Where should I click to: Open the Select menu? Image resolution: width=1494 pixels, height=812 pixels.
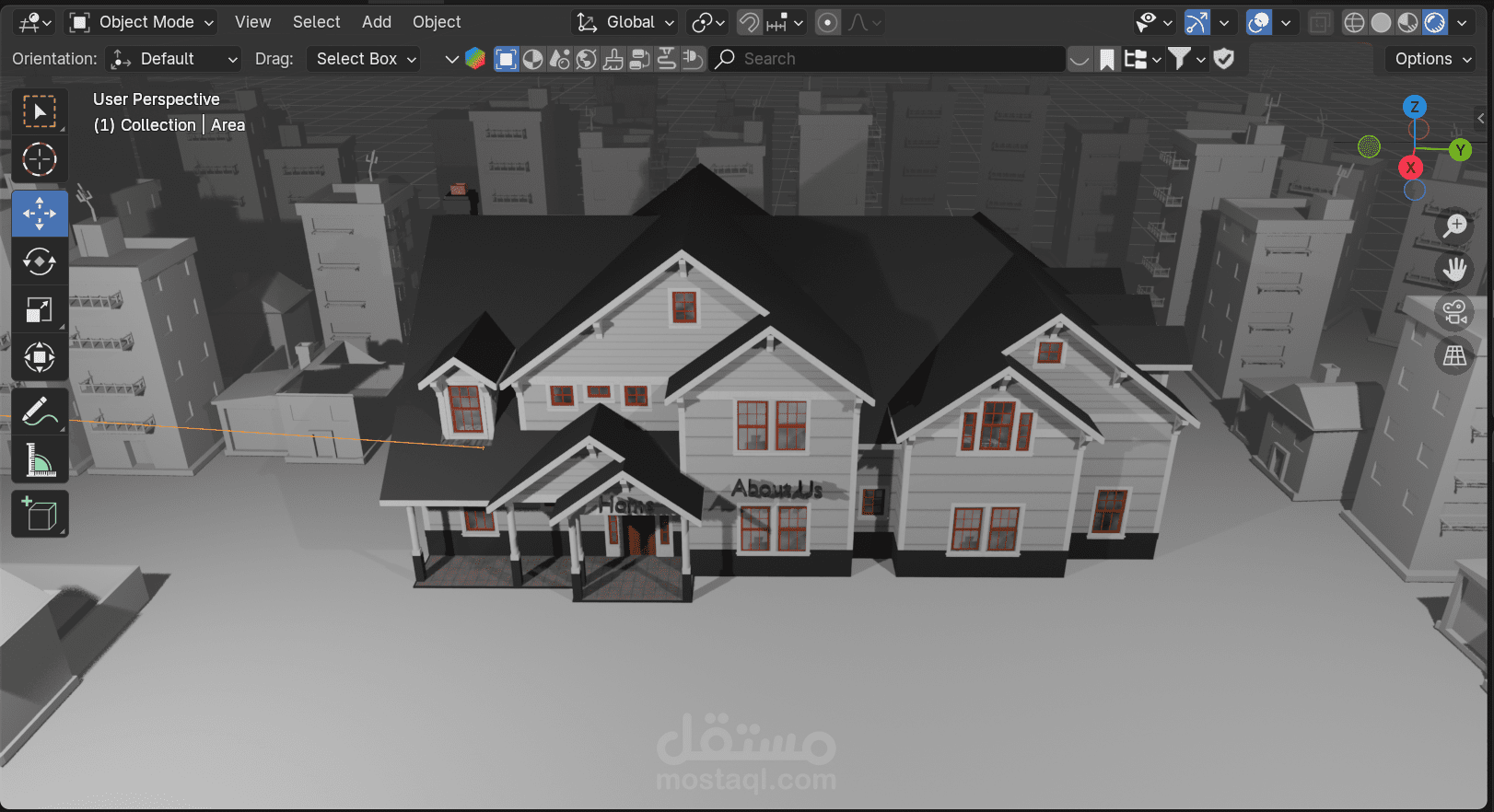coord(316,22)
